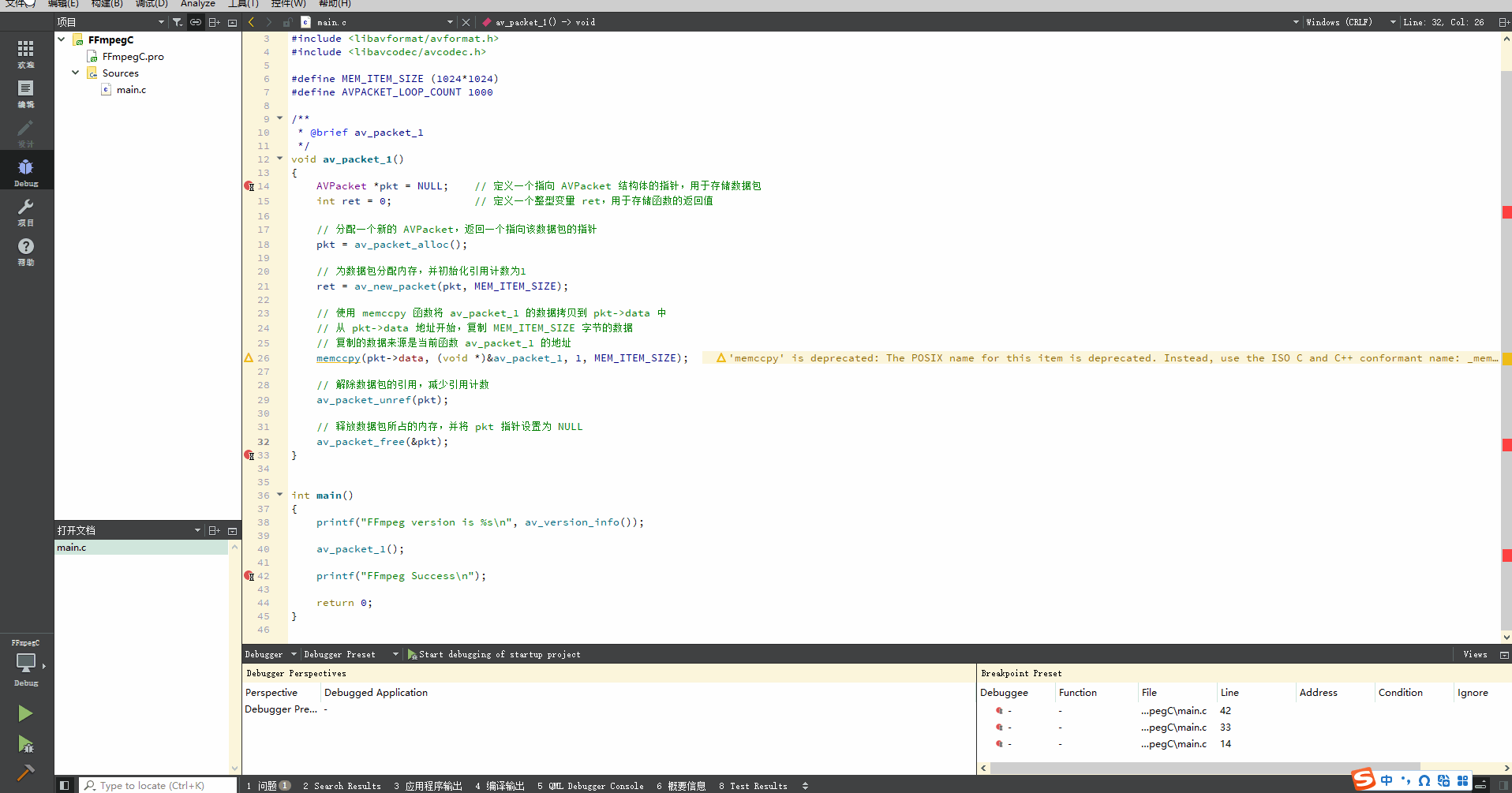Split the open documents panel
Screen dimensions: 1512x793
click(x=214, y=530)
